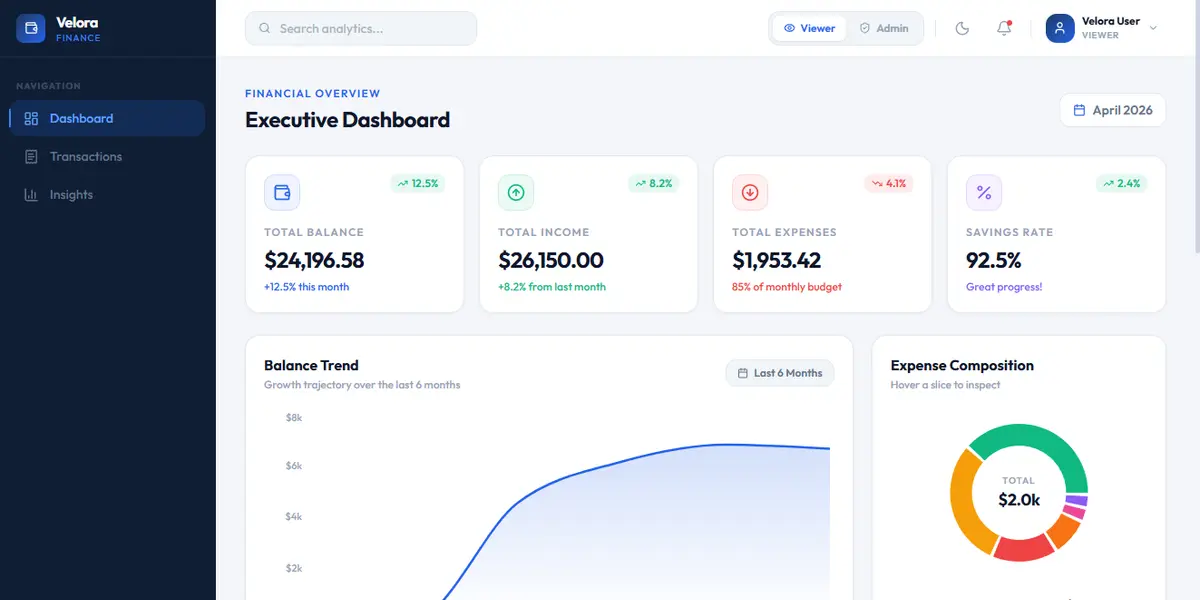Viewport: 1200px width, 600px height.
Task: Click the 4.1% downward trend badge
Action: (x=888, y=183)
